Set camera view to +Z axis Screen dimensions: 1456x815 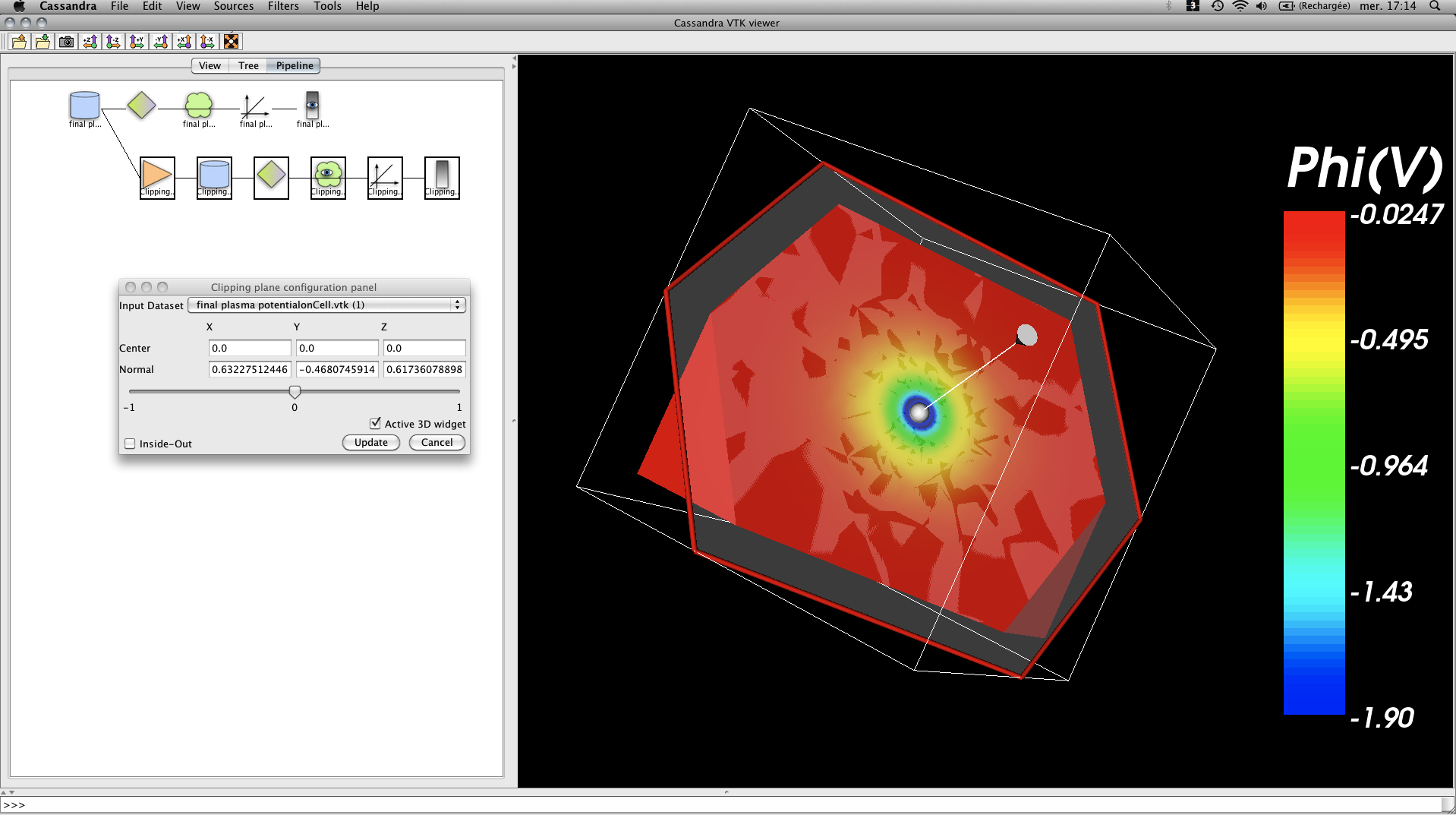pos(90,42)
